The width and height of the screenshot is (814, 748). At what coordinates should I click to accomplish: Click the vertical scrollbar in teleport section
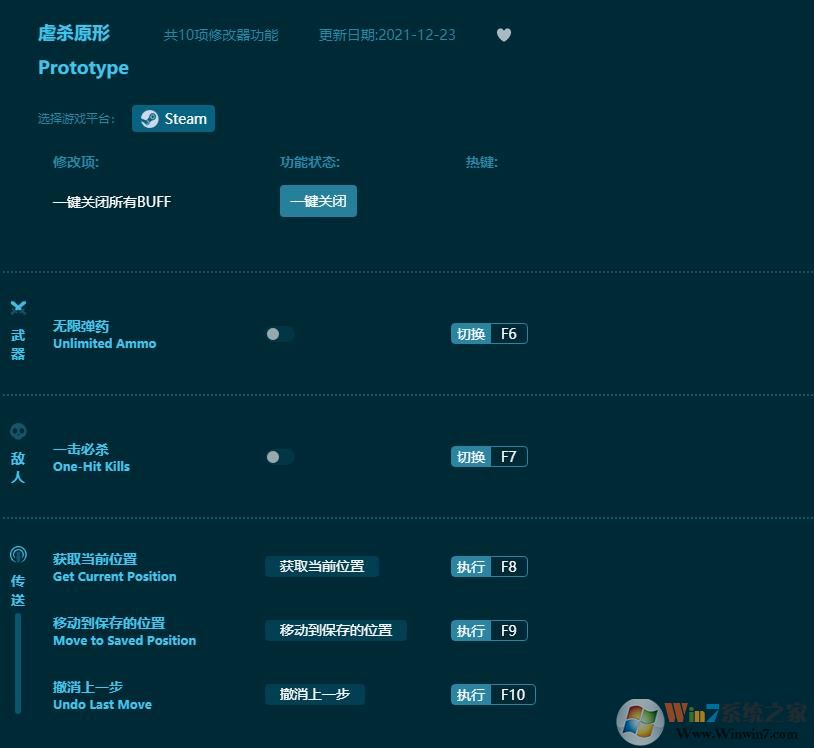point(18,663)
